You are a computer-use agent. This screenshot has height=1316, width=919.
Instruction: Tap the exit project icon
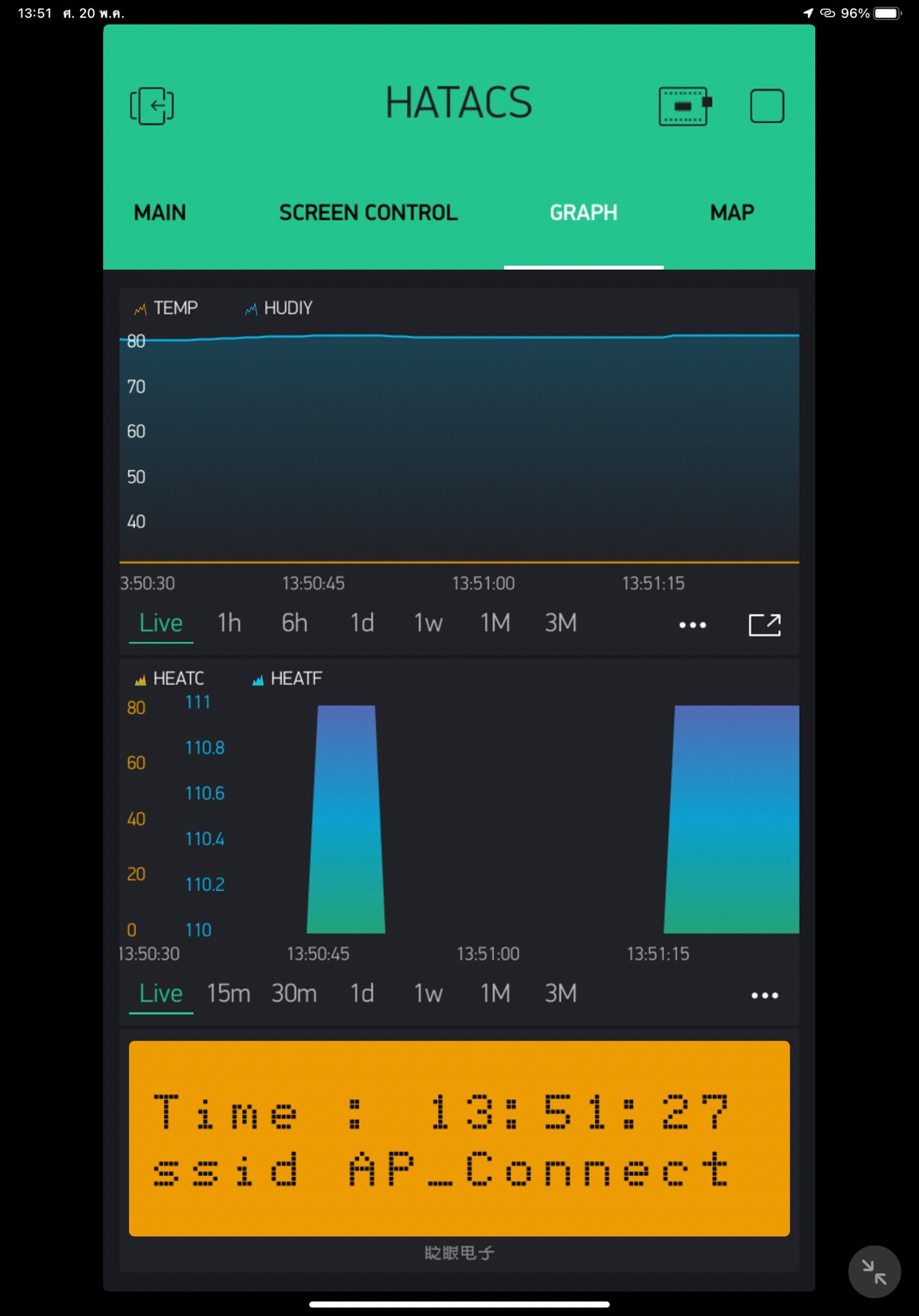coord(152,107)
